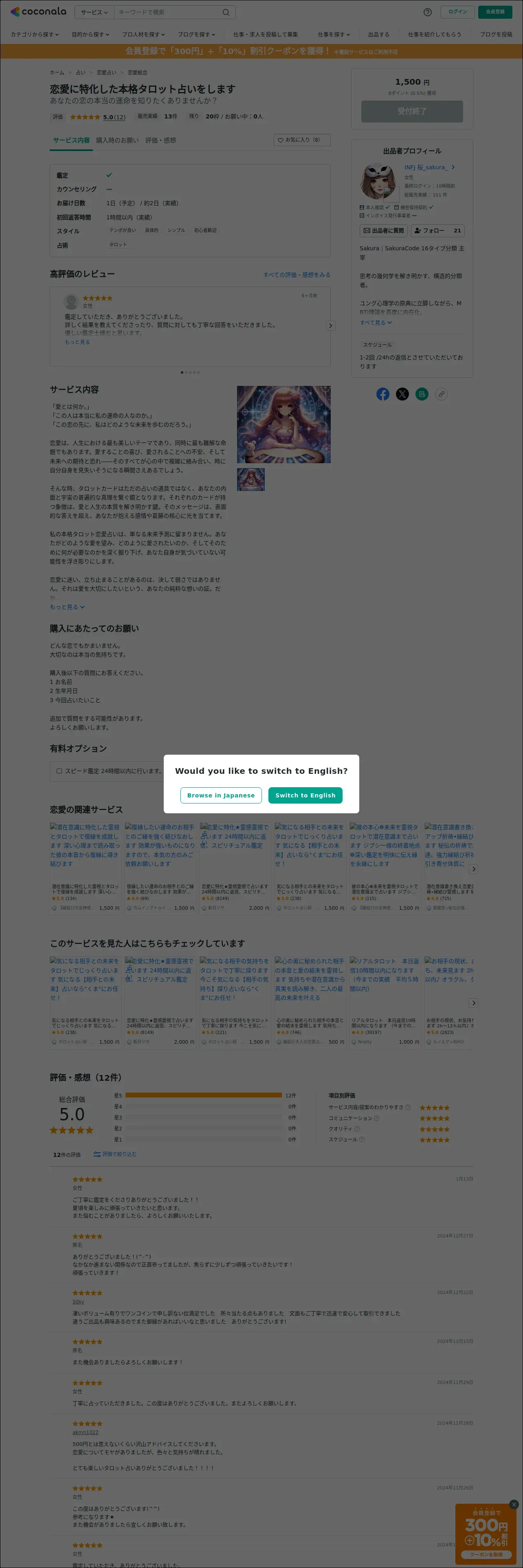Screen dimensions: 523x1568
Task: Expand the 仕事を探す menu
Action: coord(334,35)
